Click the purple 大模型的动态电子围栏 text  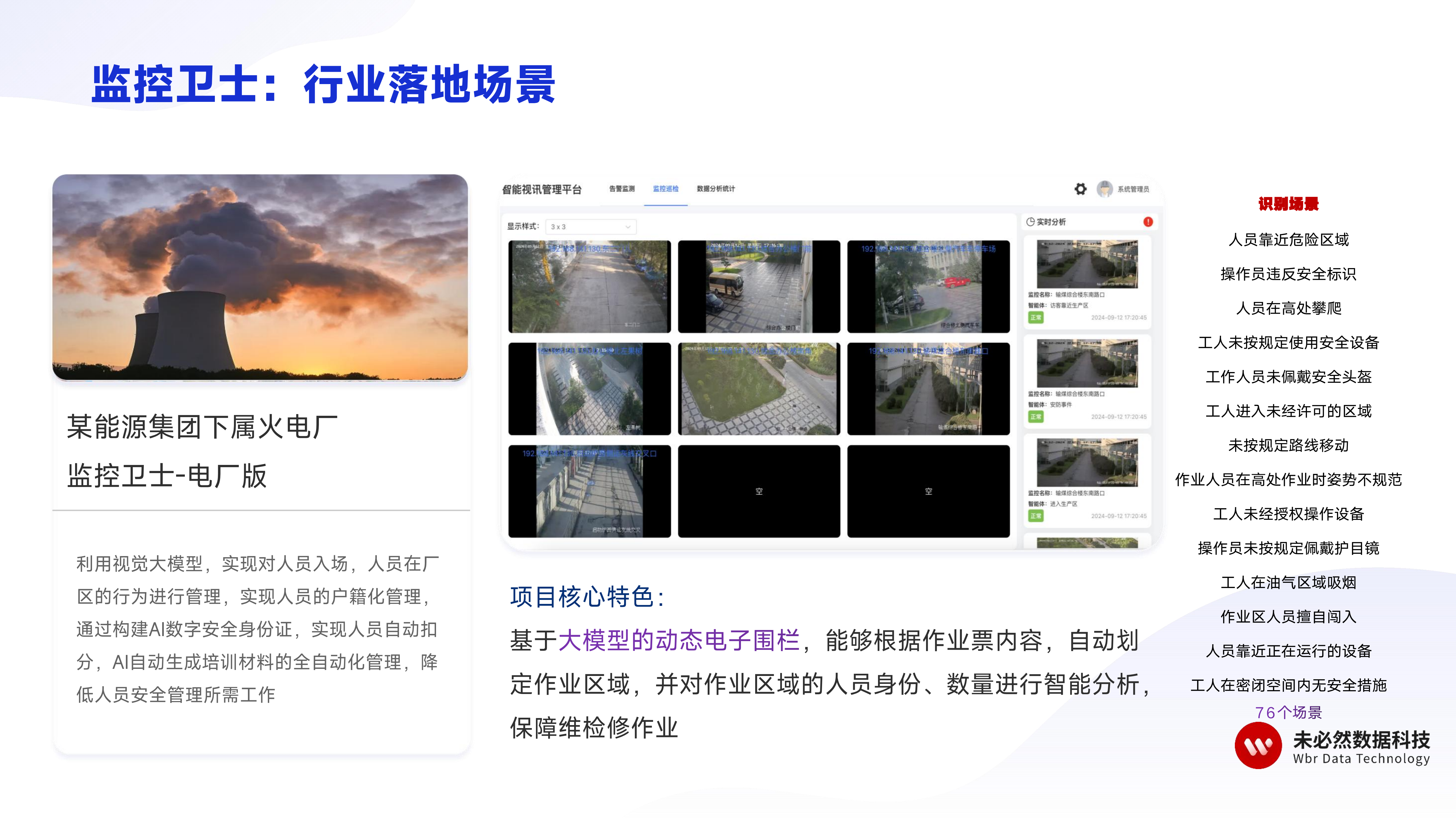[x=679, y=640]
